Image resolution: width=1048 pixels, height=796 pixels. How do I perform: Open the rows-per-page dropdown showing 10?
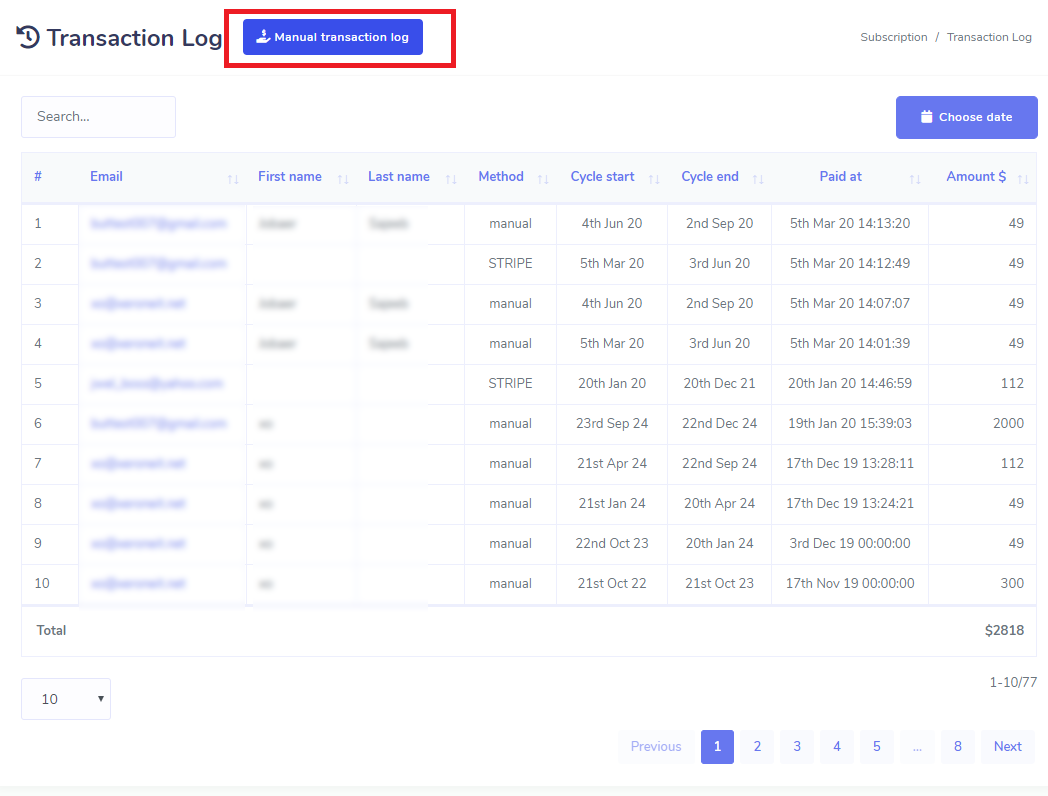pyautogui.click(x=66, y=699)
